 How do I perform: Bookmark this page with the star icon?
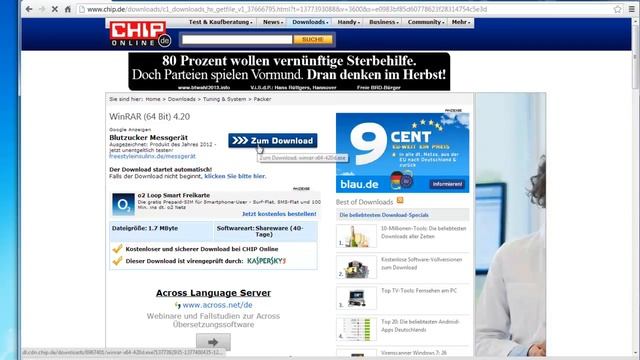click(x=618, y=9)
